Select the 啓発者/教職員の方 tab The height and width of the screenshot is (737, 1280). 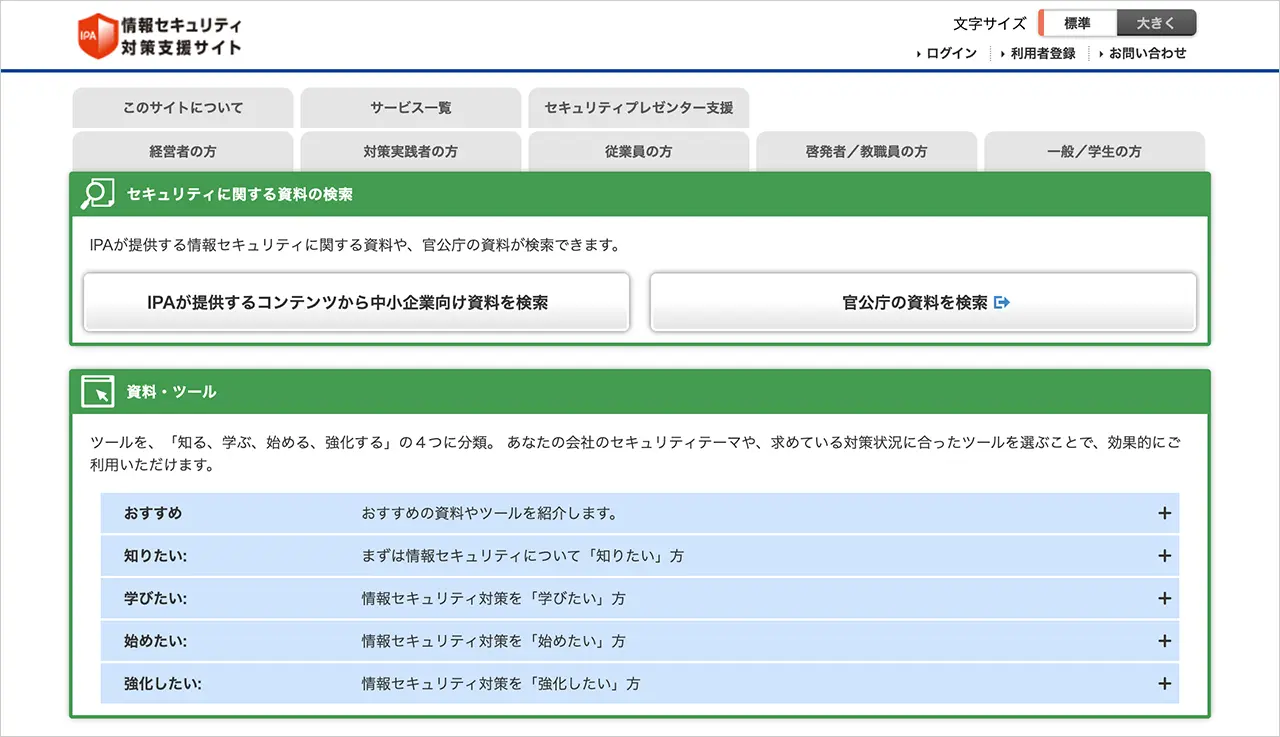point(867,152)
